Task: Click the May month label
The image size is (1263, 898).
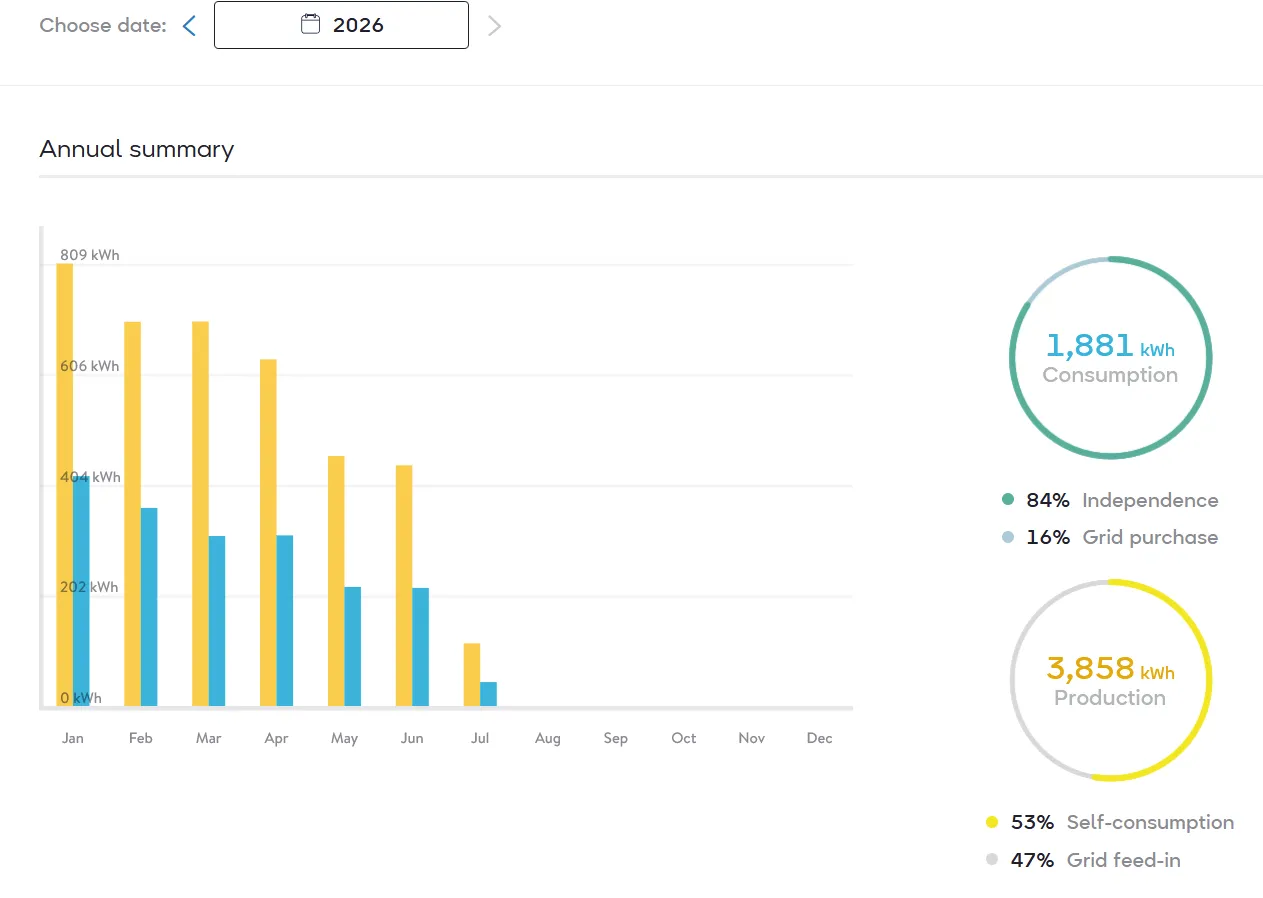Action: [x=345, y=738]
